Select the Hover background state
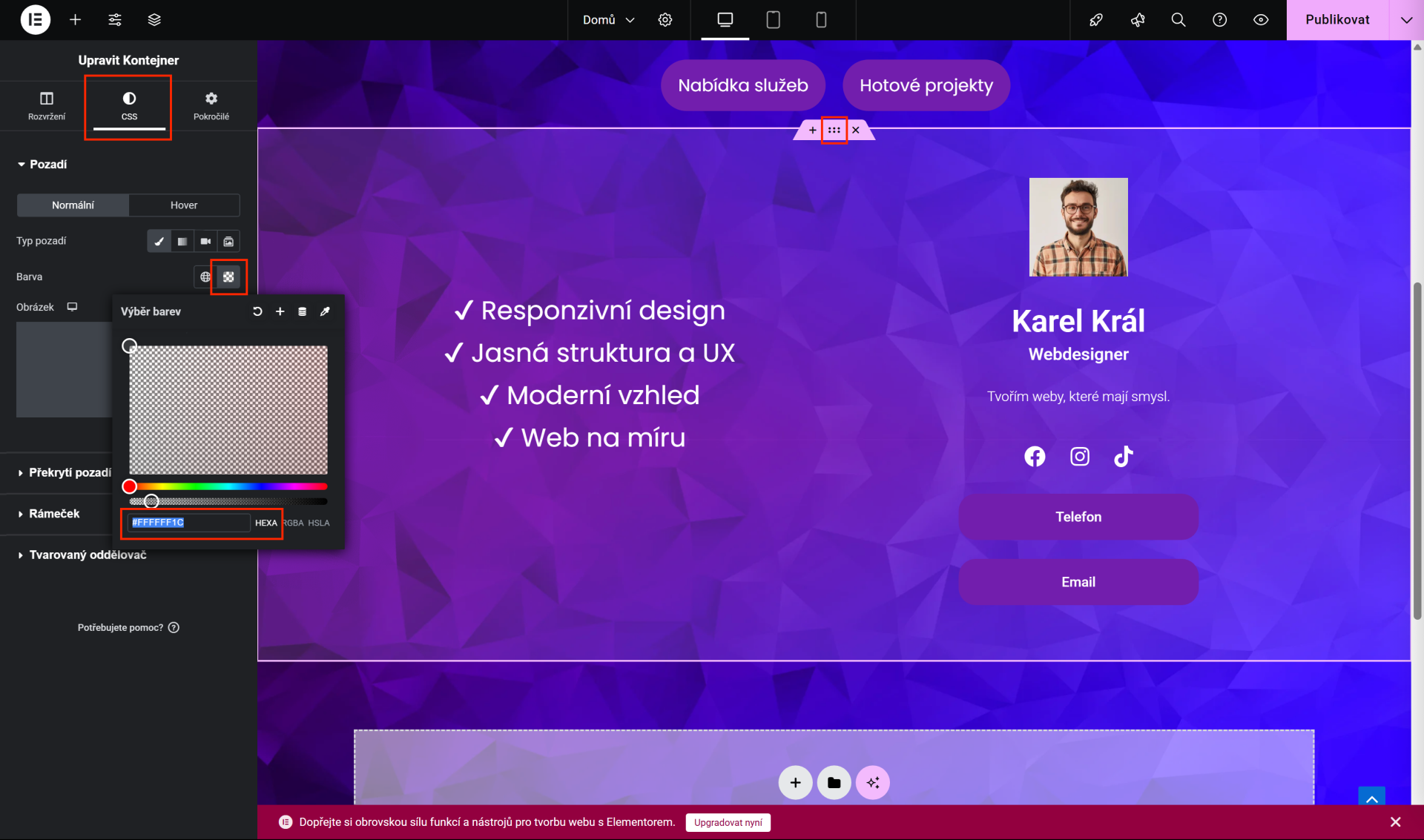Image resolution: width=1424 pixels, height=840 pixels. coord(184,205)
